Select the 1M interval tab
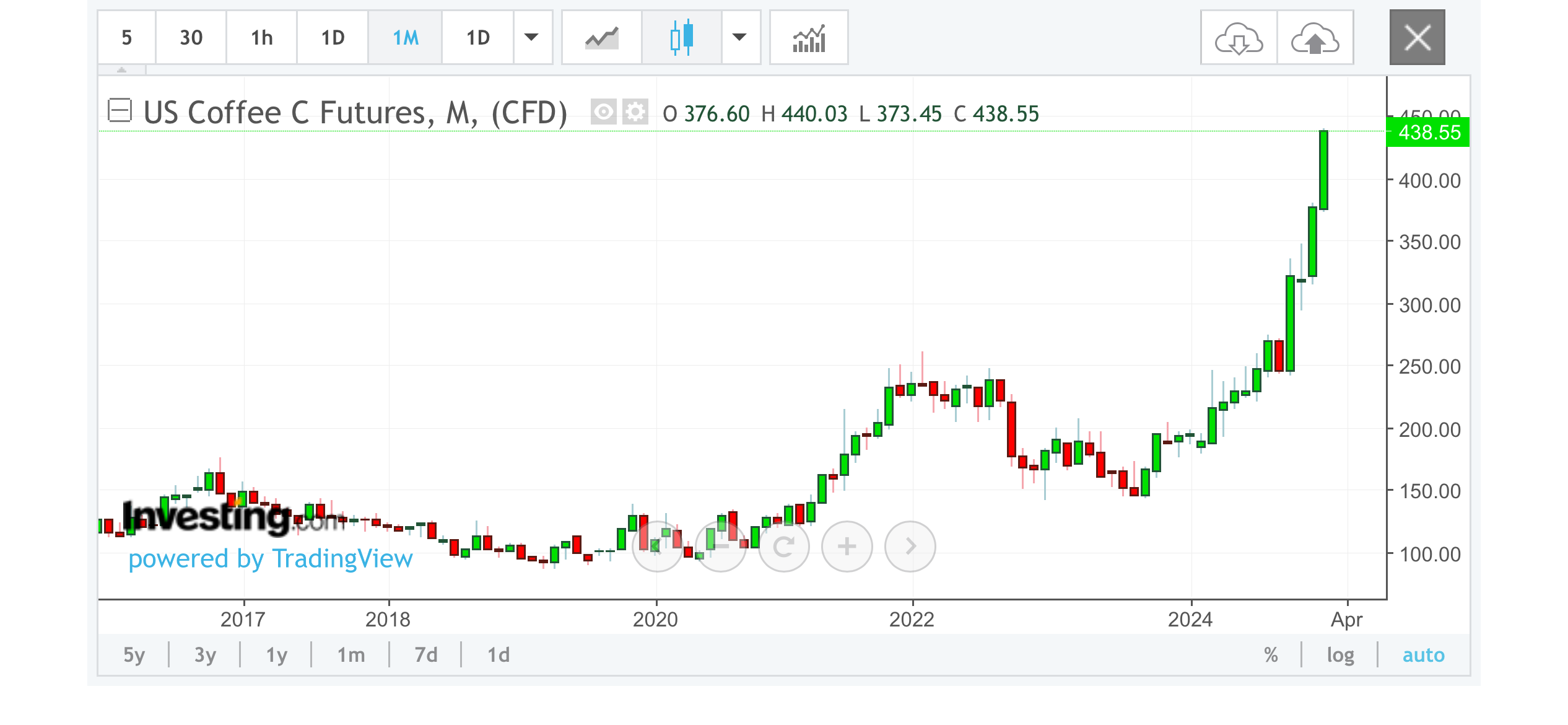Viewport: 1568px width, 725px height. tap(406, 38)
